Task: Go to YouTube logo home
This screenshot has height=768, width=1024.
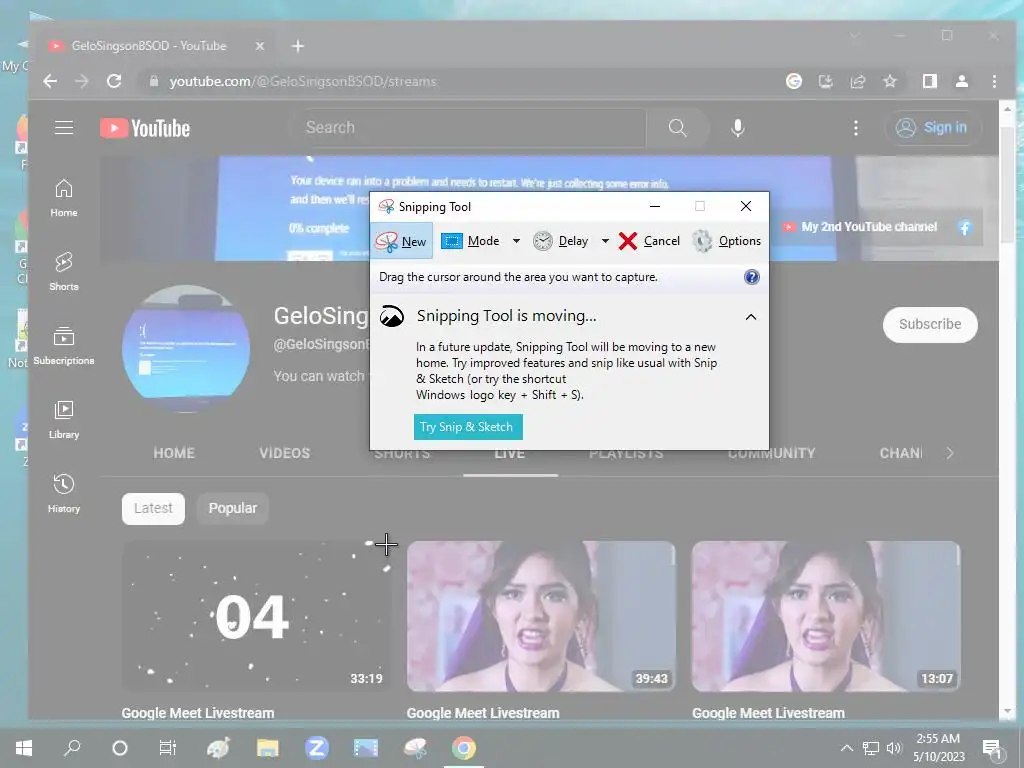Action: point(145,128)
